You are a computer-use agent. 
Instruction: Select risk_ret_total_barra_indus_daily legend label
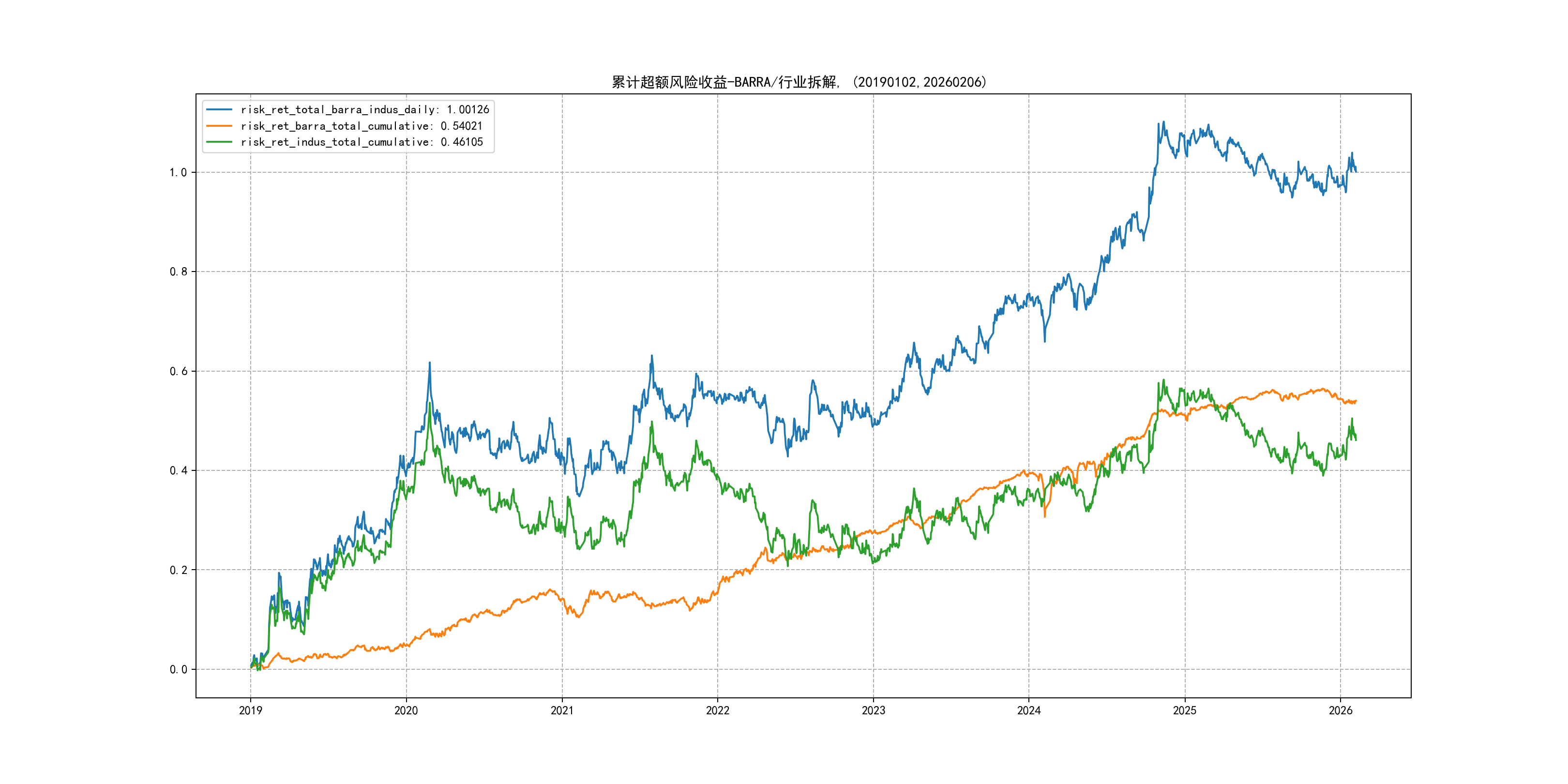click(x=364, y=109)
